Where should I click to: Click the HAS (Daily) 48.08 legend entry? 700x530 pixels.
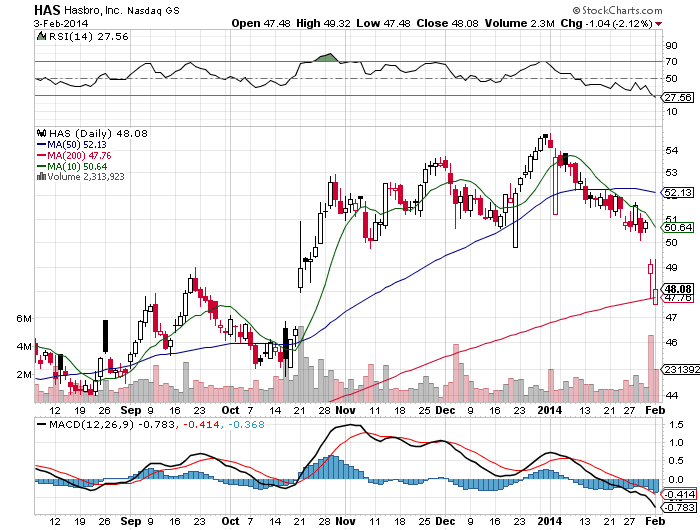[98, 133]
